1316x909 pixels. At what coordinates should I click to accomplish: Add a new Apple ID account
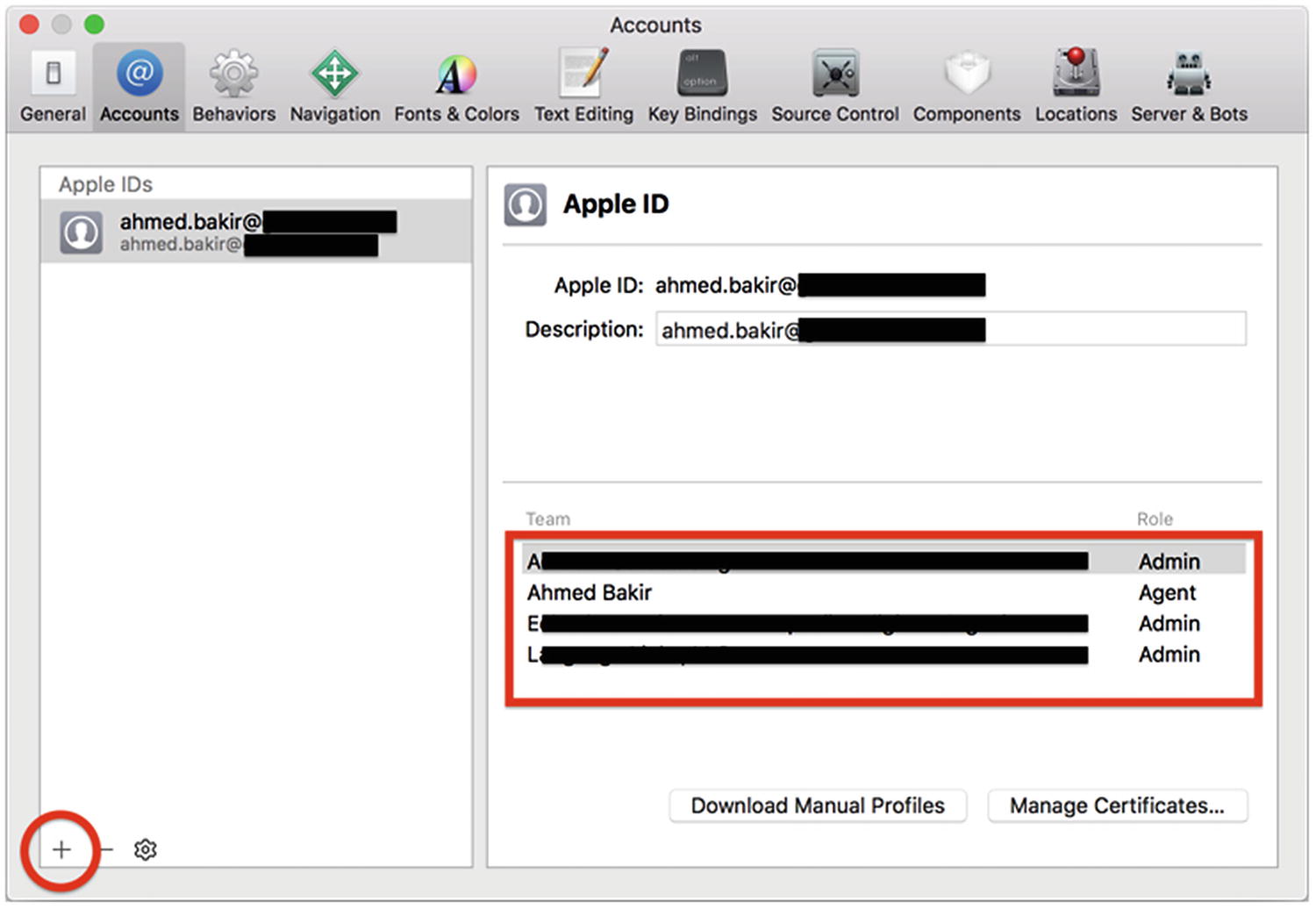[x=61, y=849]
